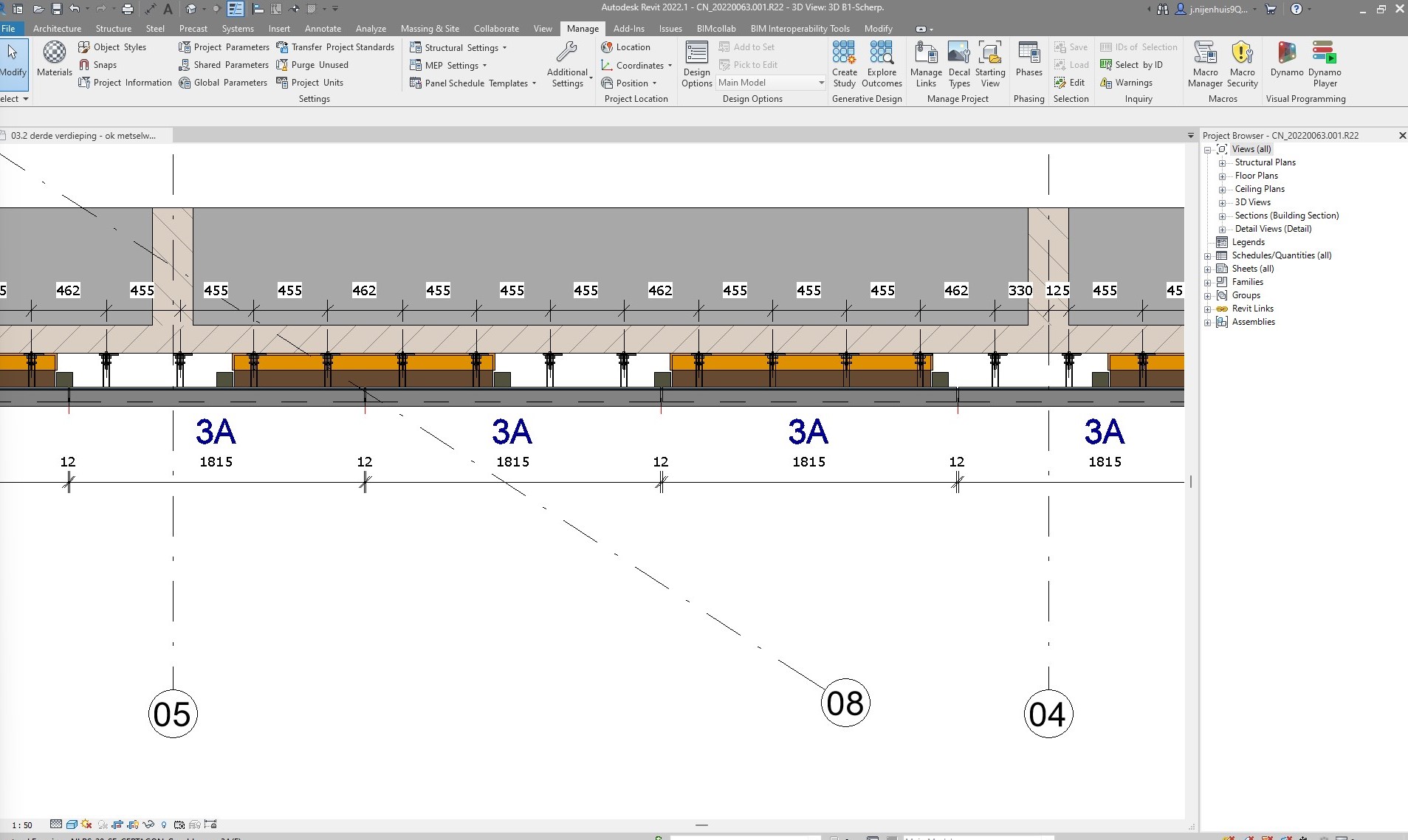Expand the Families node in Project Browser

tap(1208, 283)
